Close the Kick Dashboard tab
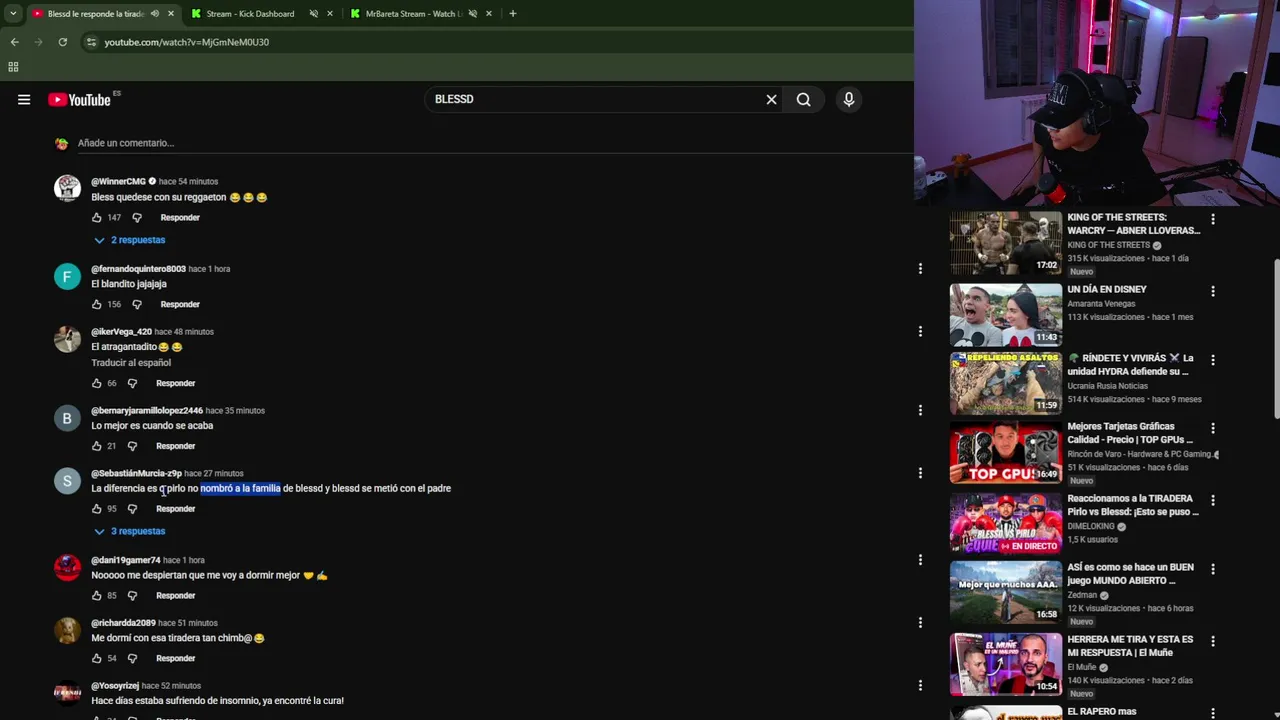The width and height of the screenshot is (1280, 720). tap(329, 14)
